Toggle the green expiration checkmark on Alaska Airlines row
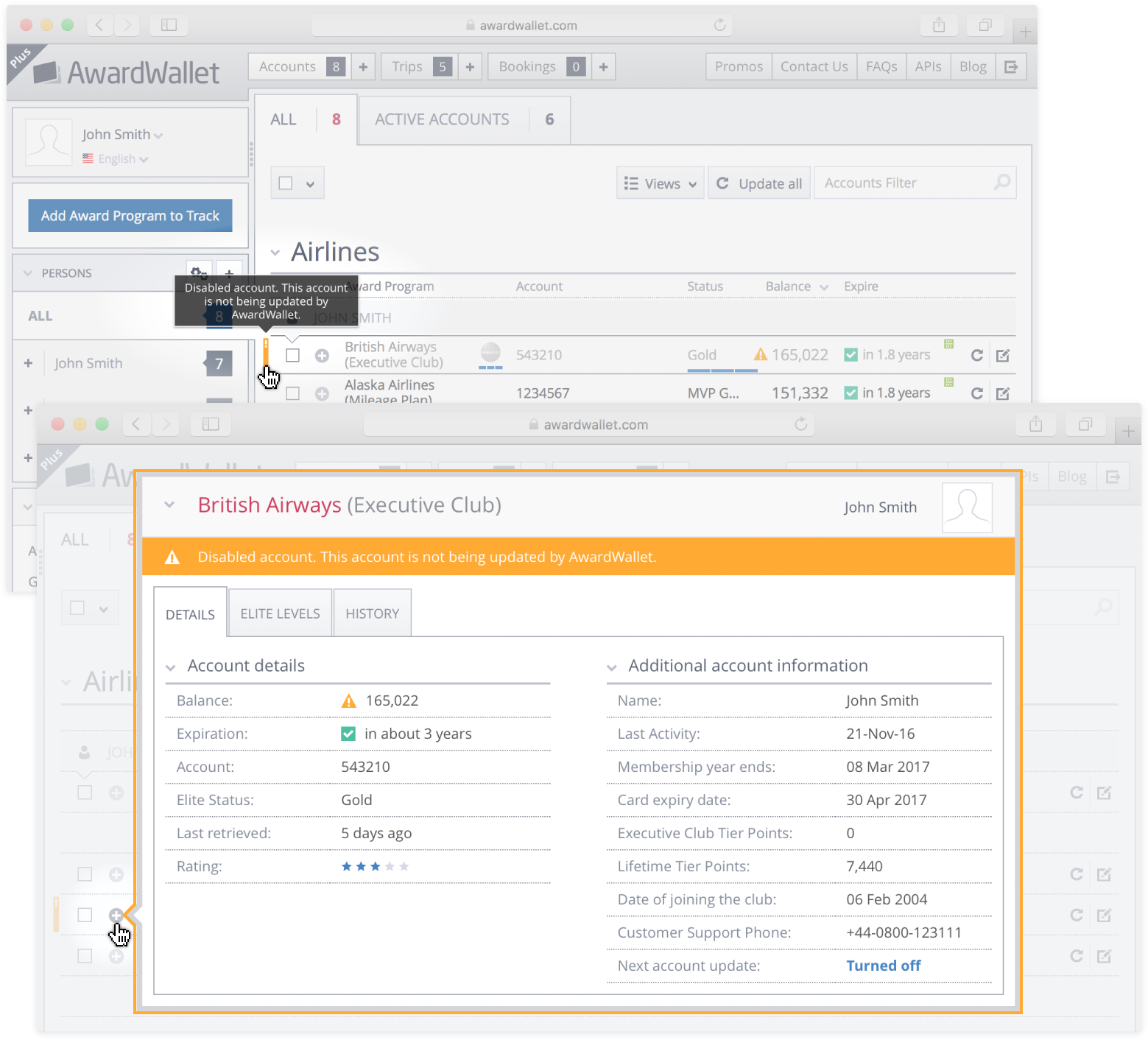This screenshot has height=1040, width=1148. pyautogui.click(x=851, y=393)
